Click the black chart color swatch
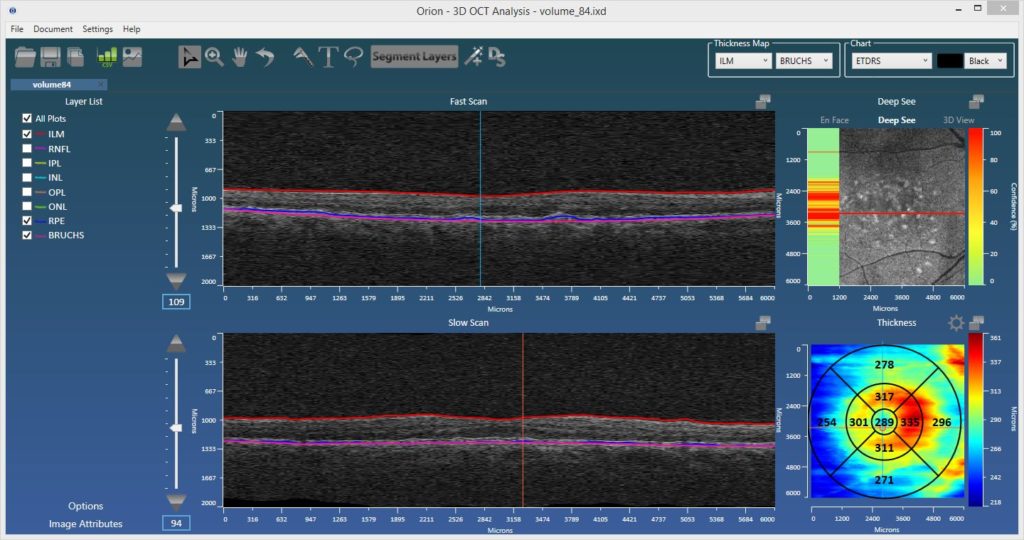Screen dimensions: 1024x540 949,61
